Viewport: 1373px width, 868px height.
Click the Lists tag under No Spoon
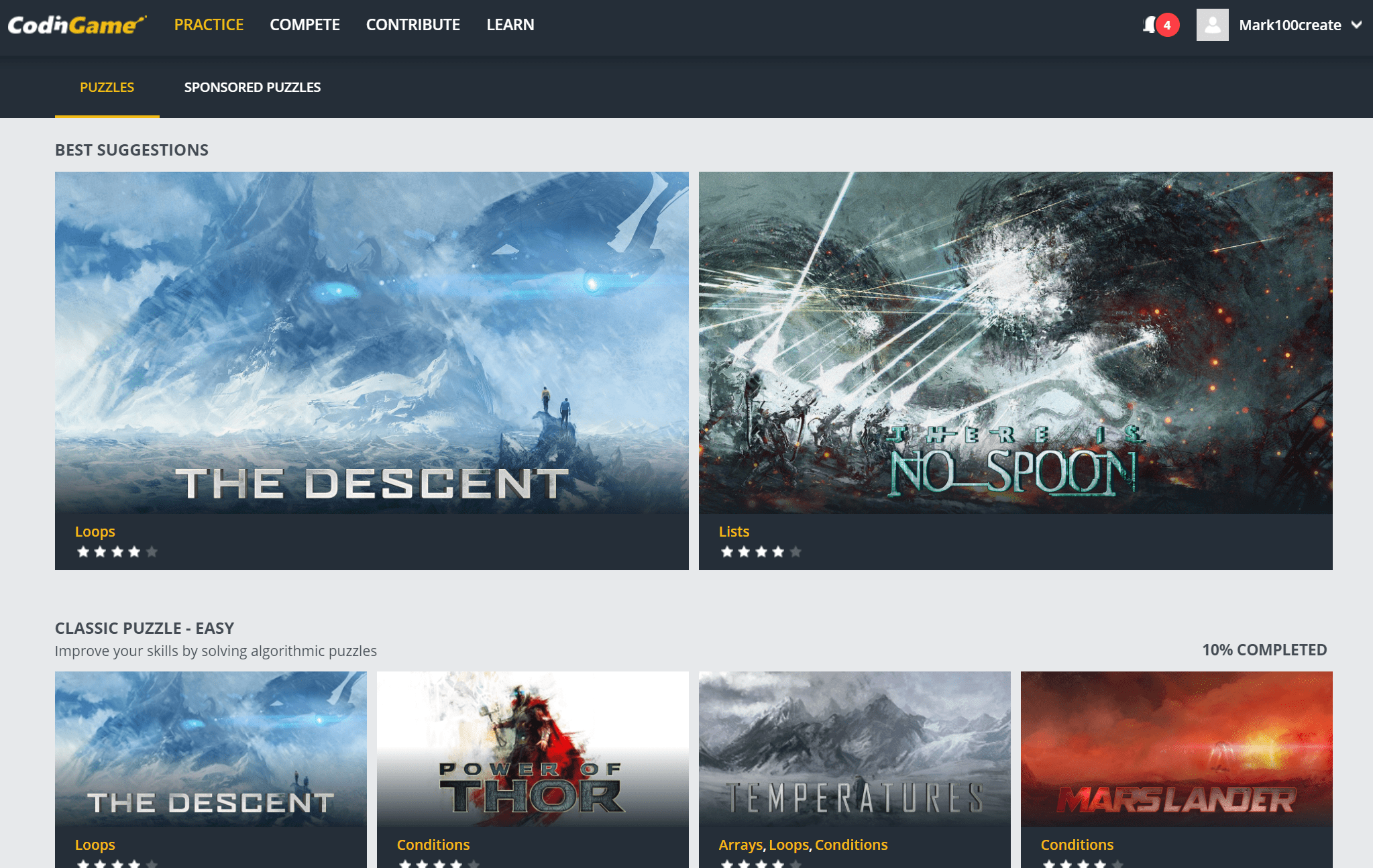point(734,531)
